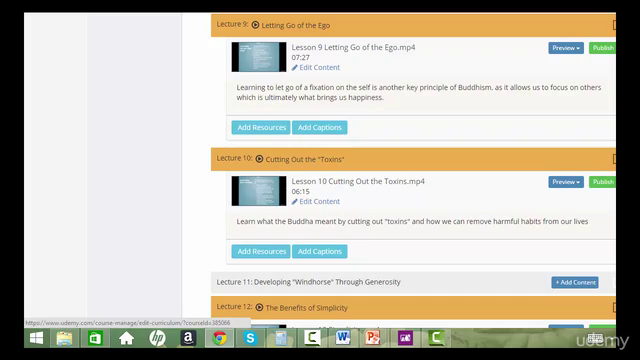The image size is (640, 360).
Task: Click pencil icon for Lesson 10 Edit Content
Action: coord(295,202)
